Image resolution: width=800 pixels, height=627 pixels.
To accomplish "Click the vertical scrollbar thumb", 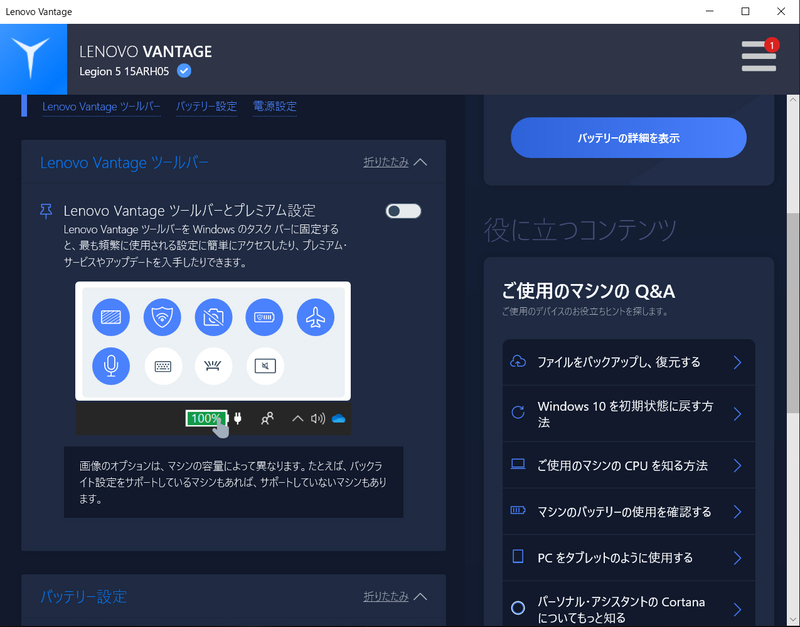I will [x=792, y=312].
